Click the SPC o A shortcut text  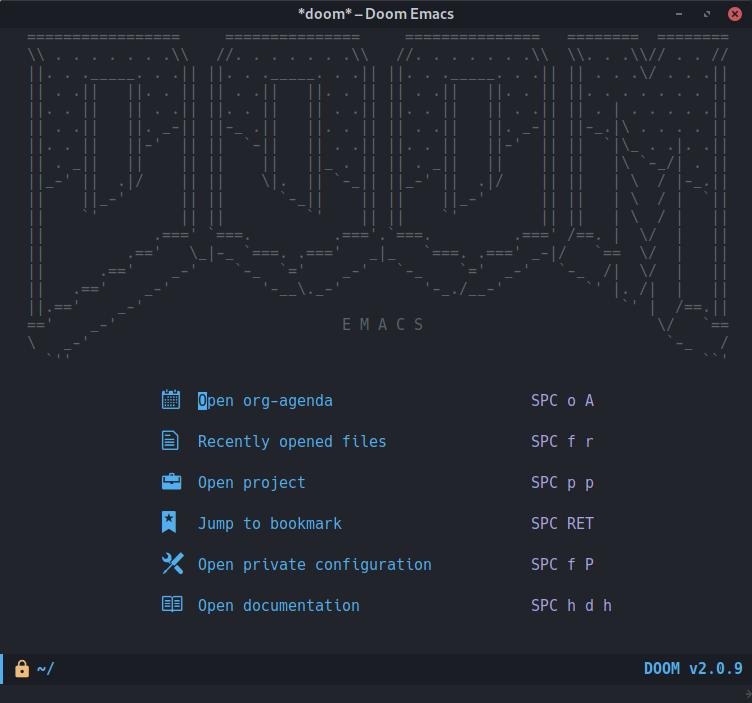tap(563, 400)
